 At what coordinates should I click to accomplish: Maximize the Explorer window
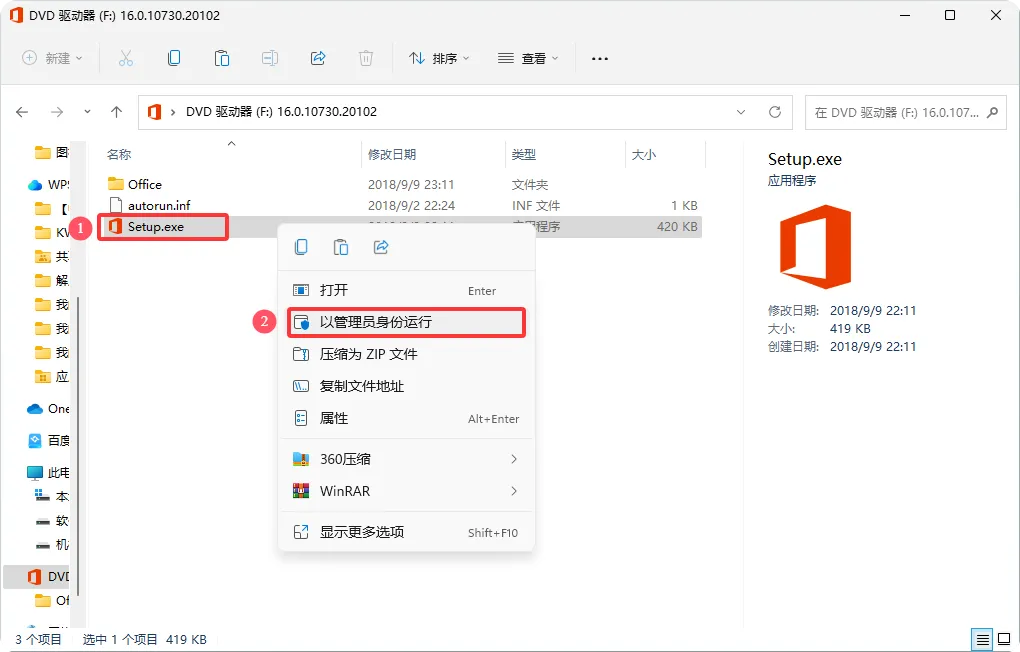tap(950, 15)
